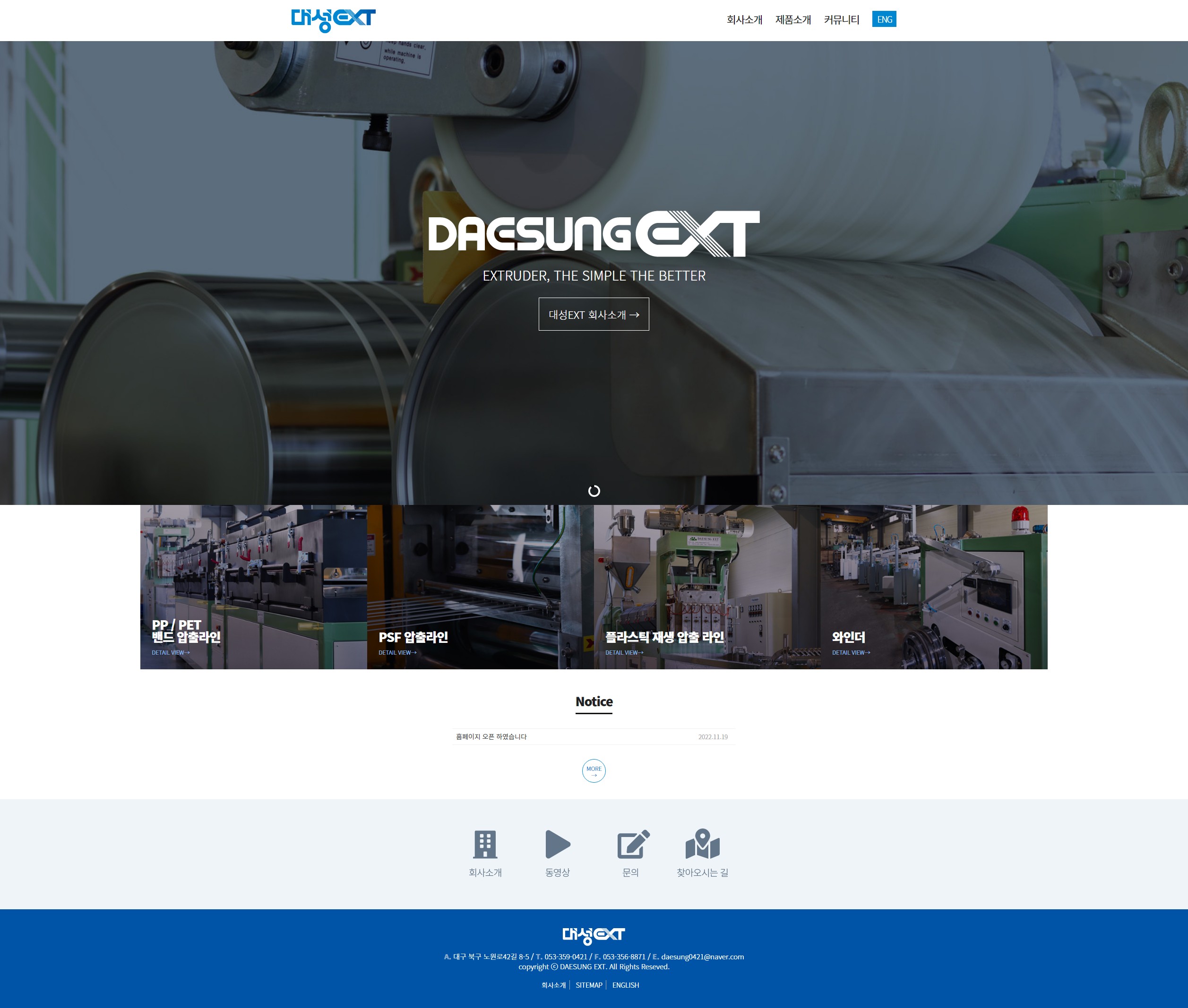1188x1008 pixels.
Task: Open the notice 홈페이지 오픈 하였습니다
Action: coord(491,736)
